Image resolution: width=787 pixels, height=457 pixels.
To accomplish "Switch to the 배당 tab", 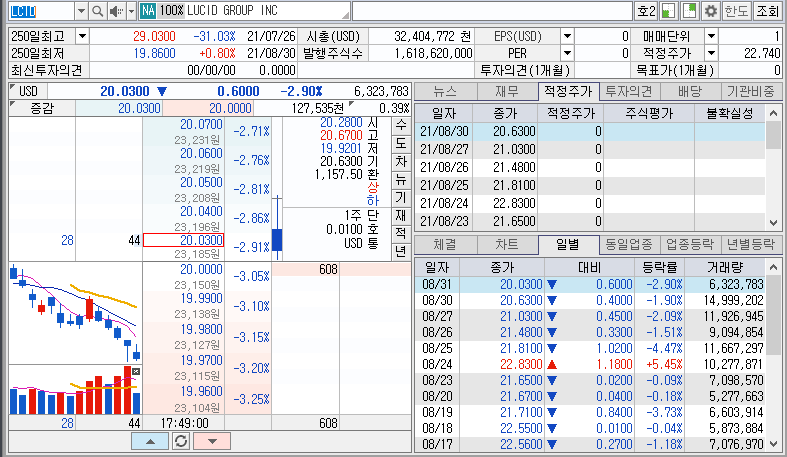I will pyautogui.click(x=690, y=91).
